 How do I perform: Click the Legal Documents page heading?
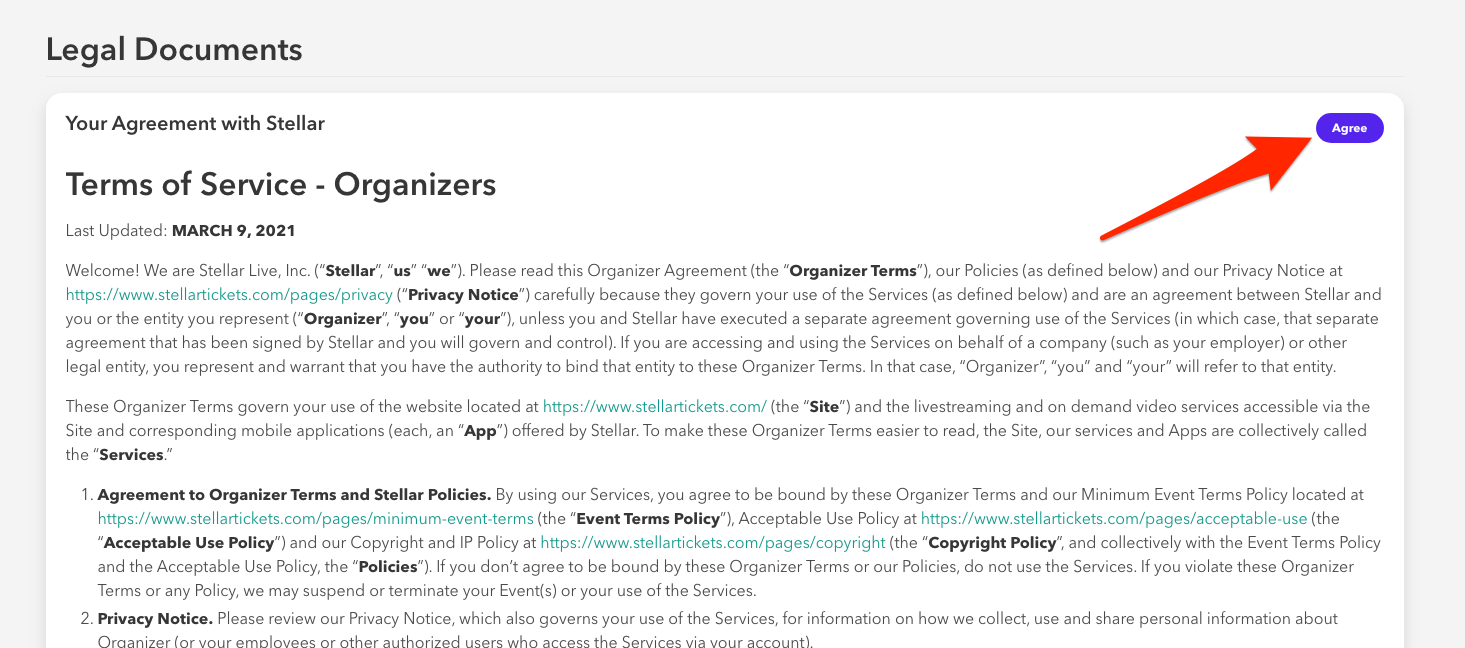(x=173, y=48)
